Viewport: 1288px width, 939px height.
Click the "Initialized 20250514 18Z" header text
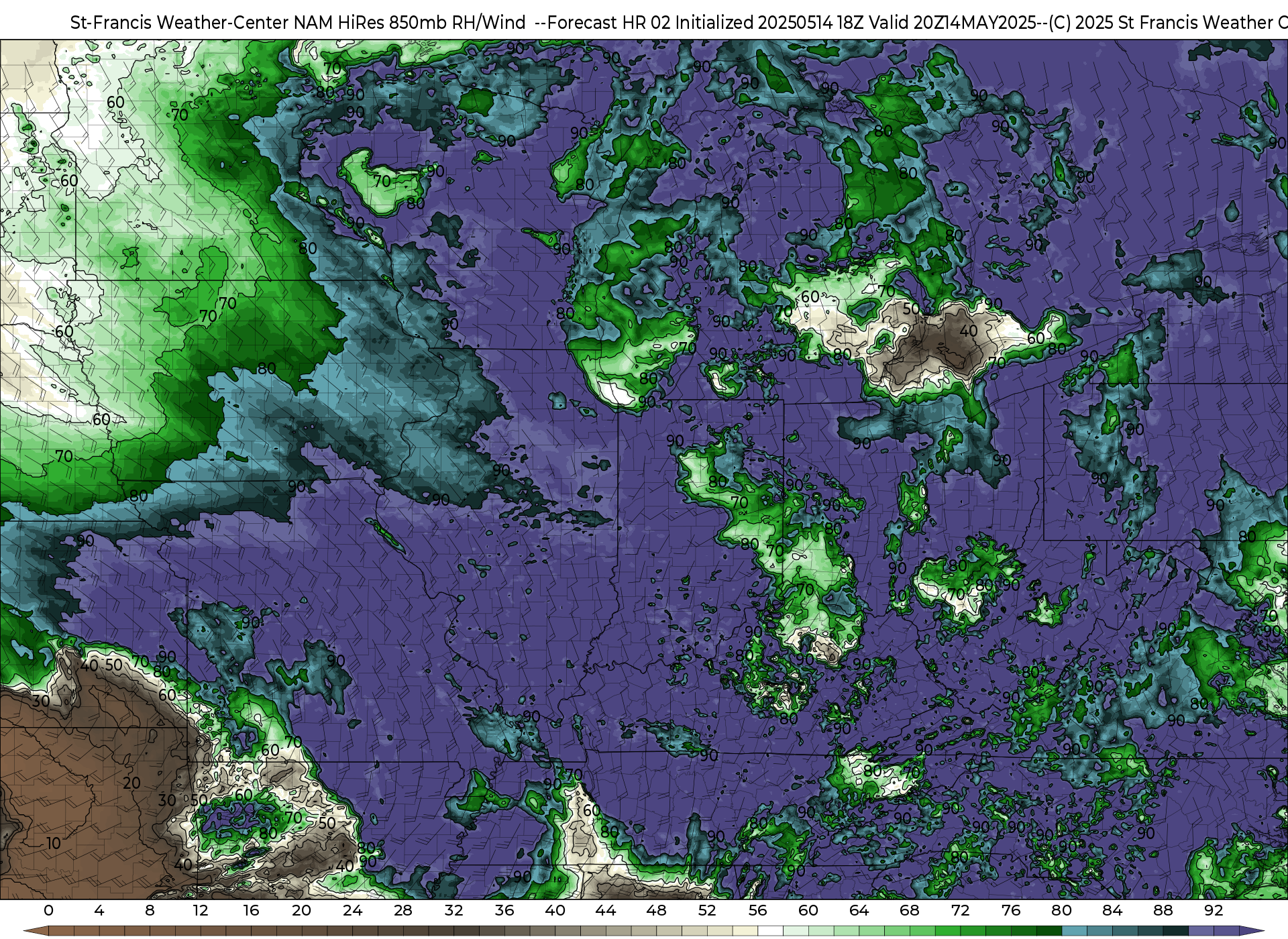[769, 23]
